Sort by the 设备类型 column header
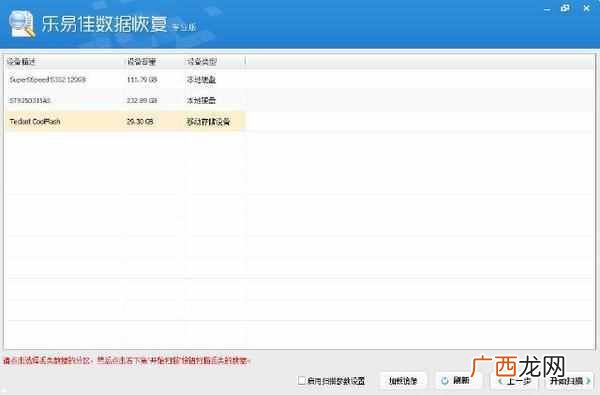Image resolution: width=600 pixels, height=395 pixels. pos(214,62)
